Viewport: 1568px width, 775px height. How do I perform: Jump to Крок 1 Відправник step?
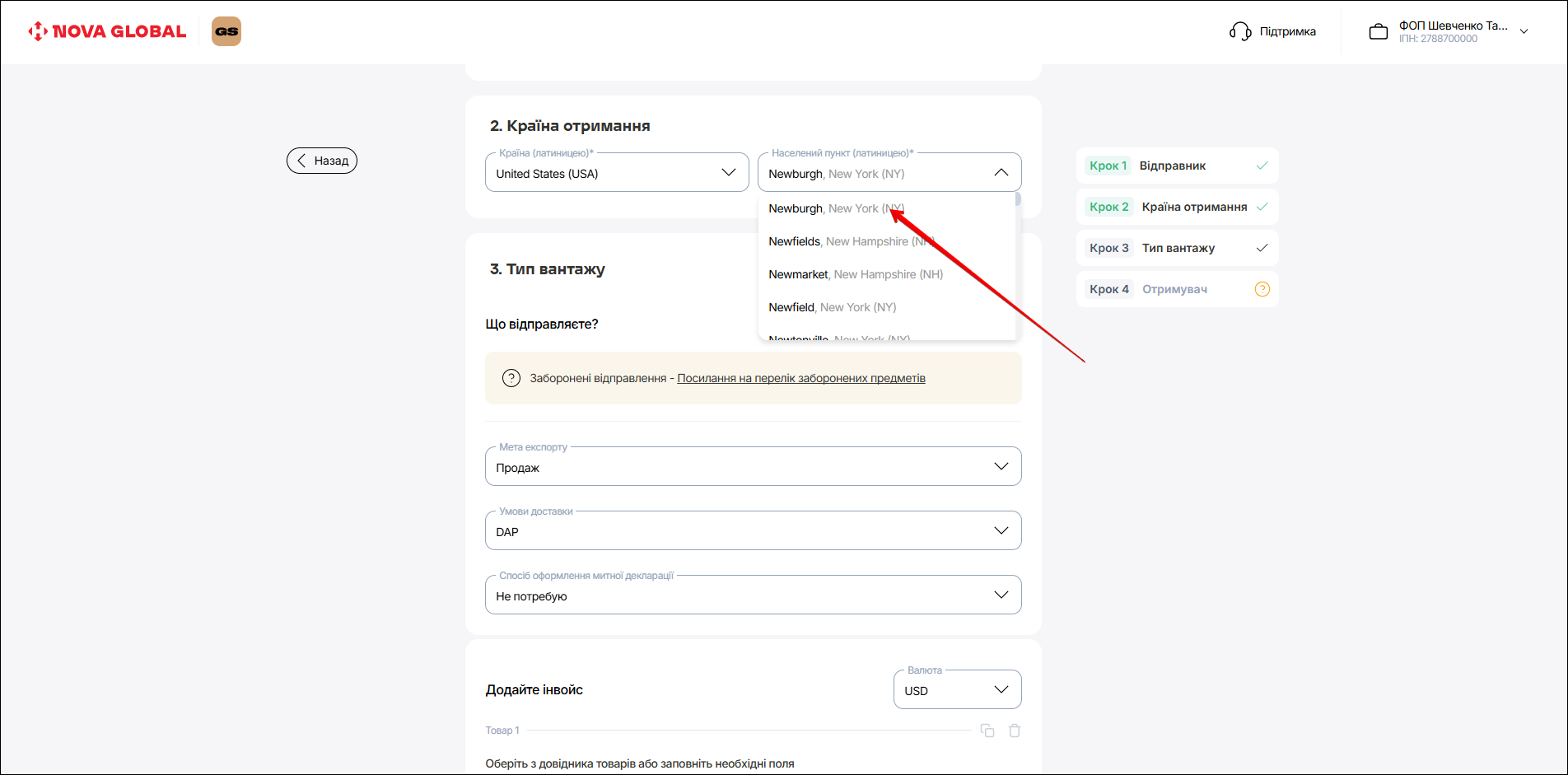pos(1176,166)
